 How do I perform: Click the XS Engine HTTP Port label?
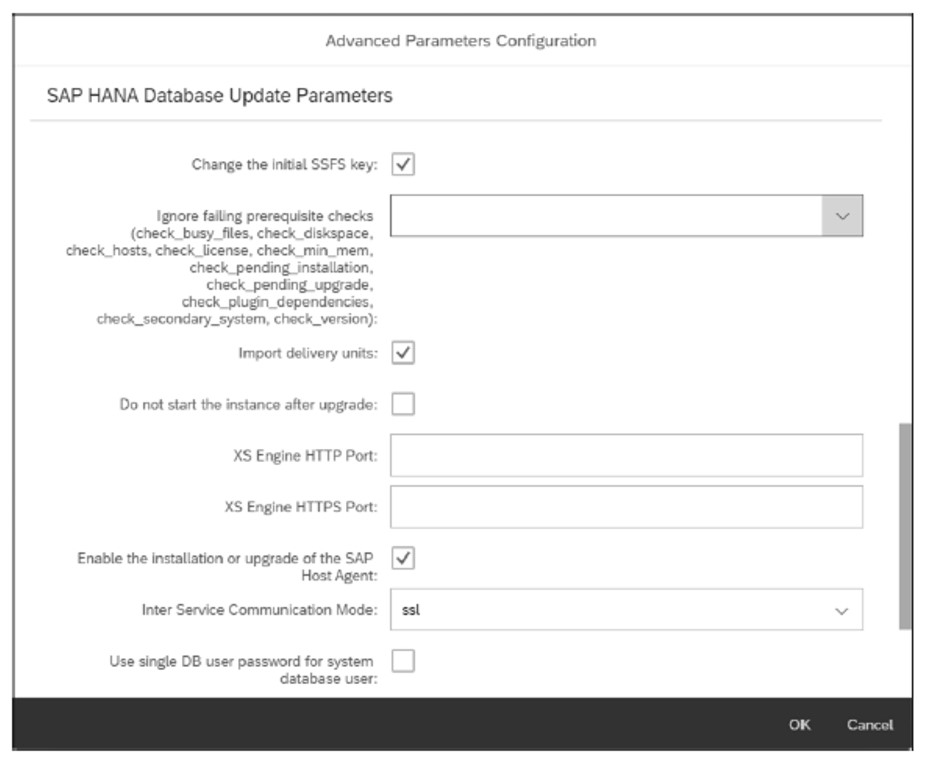click(305, 456)
